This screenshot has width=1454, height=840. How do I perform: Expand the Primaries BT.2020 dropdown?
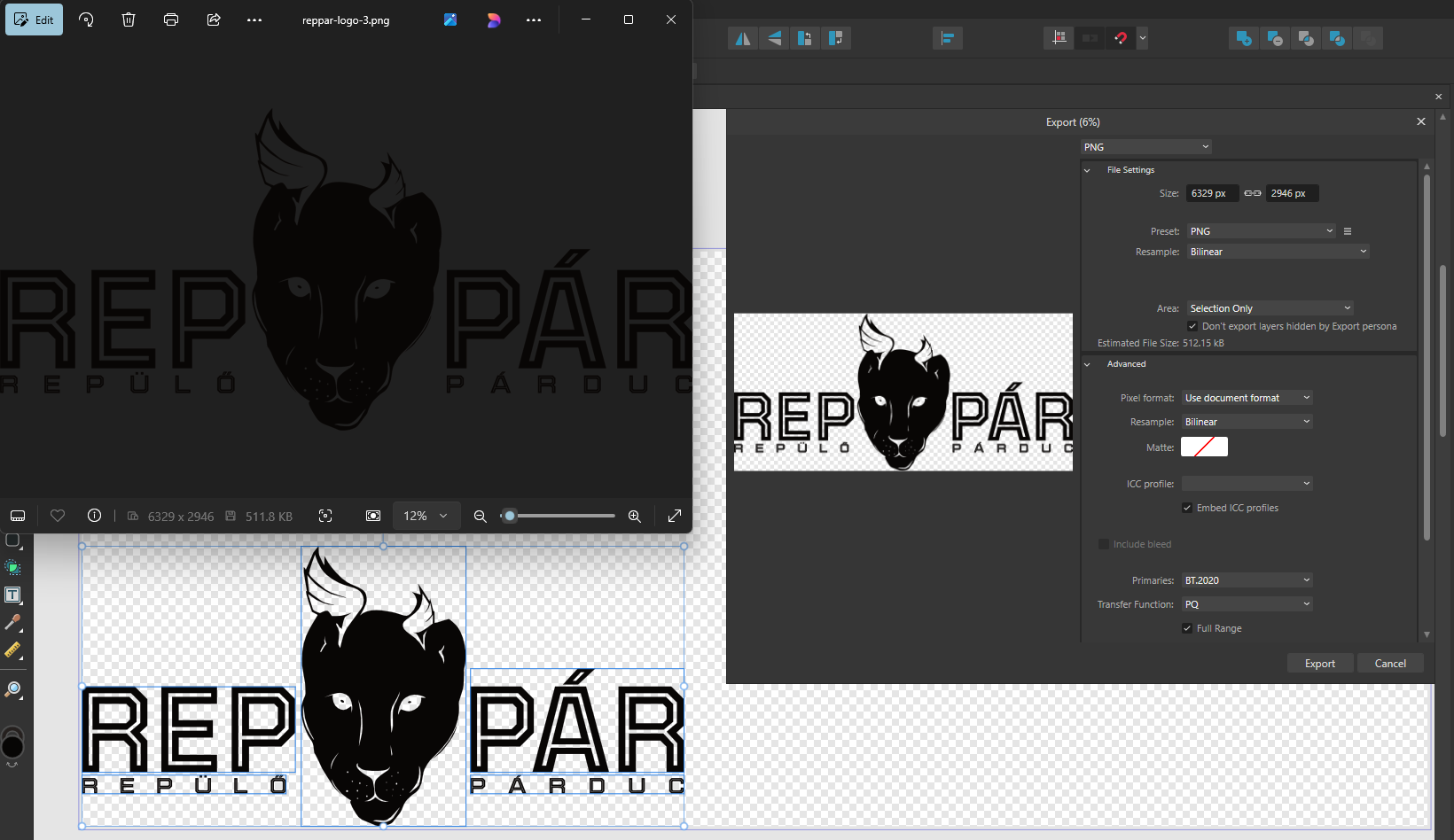coord(1247,580)
